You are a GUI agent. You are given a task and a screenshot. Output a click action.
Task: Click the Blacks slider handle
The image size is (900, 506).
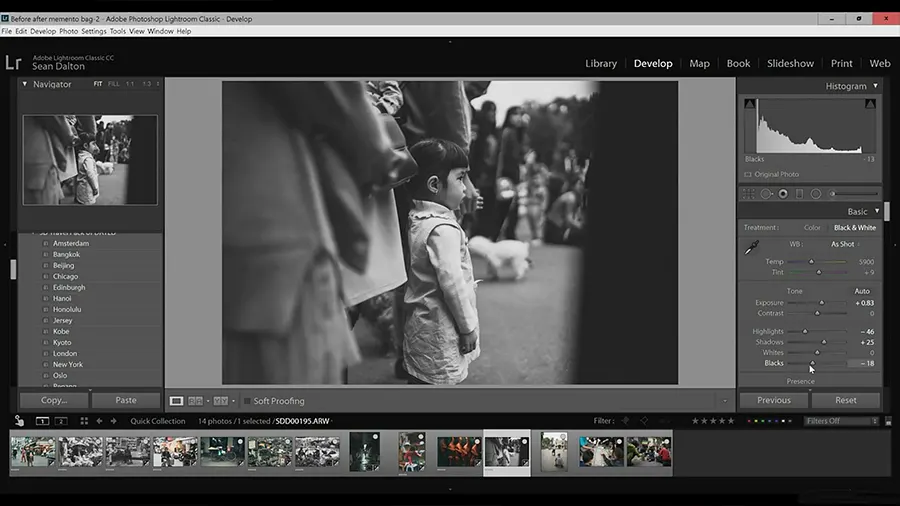click(811, 363)
